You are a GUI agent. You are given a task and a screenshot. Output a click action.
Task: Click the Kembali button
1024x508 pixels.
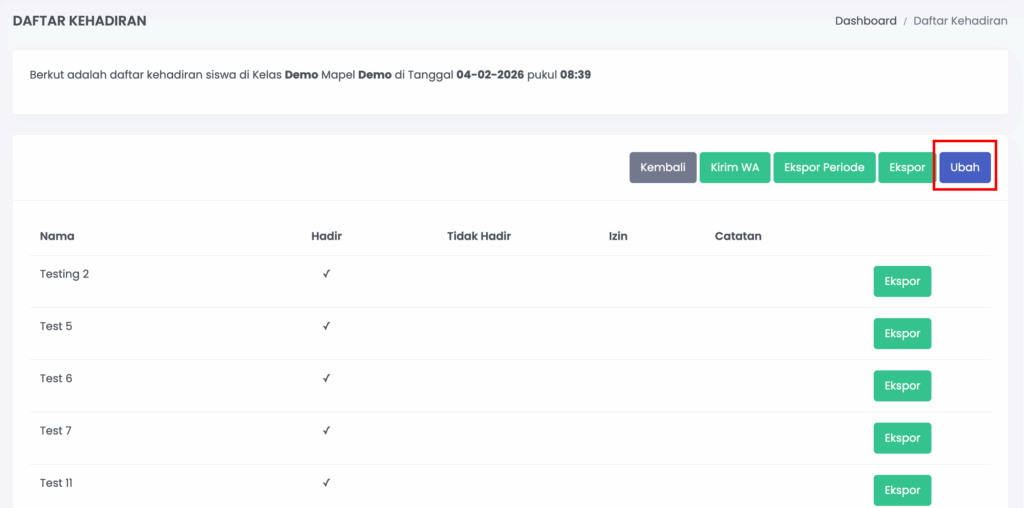click(662, 168)
